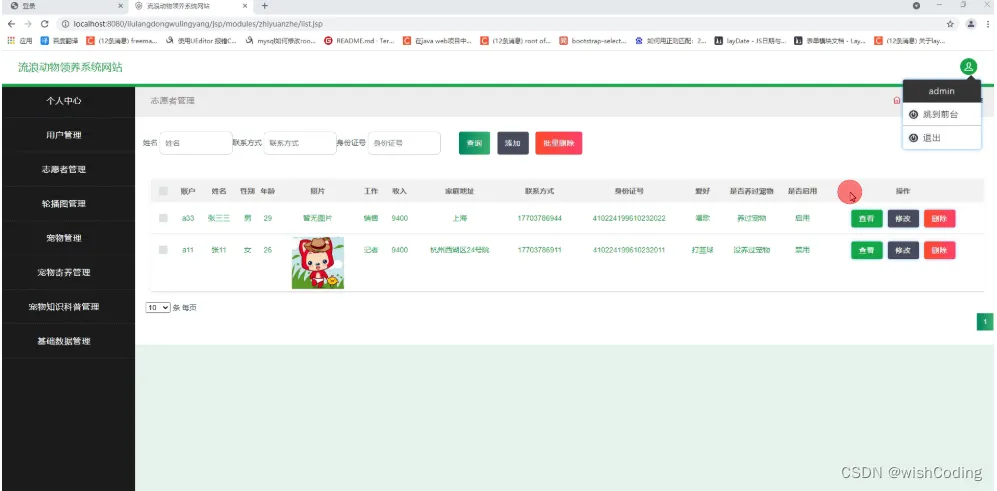Click the red 批量删除 button

click(559, 143)
